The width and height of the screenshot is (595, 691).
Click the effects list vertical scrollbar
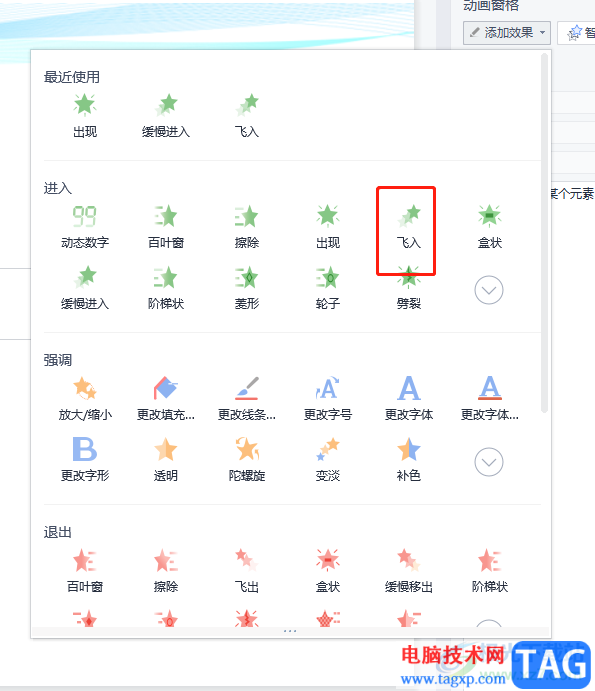(544, 233)
